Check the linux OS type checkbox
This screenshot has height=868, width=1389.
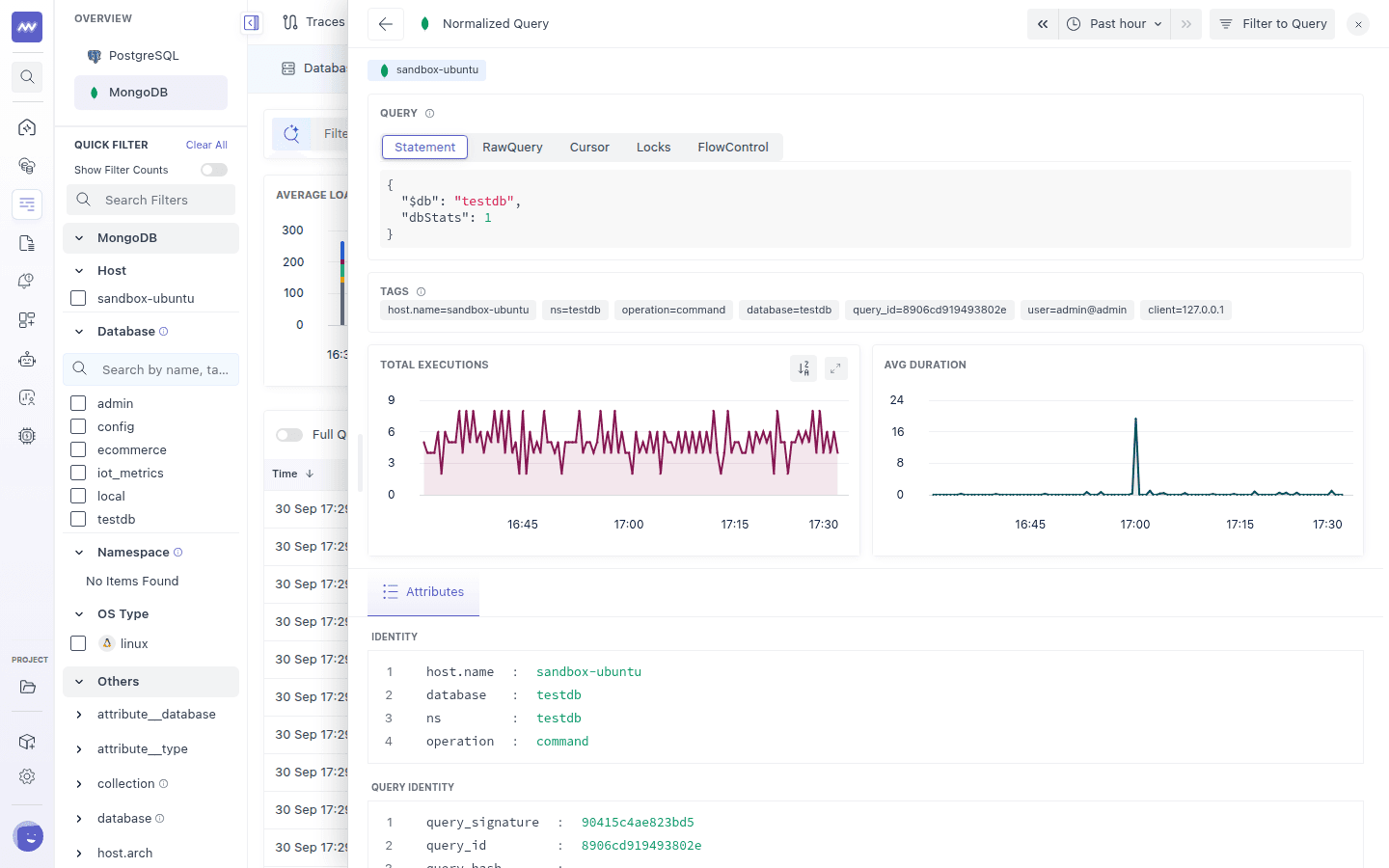pyautogui.click(x=78, y=643)
